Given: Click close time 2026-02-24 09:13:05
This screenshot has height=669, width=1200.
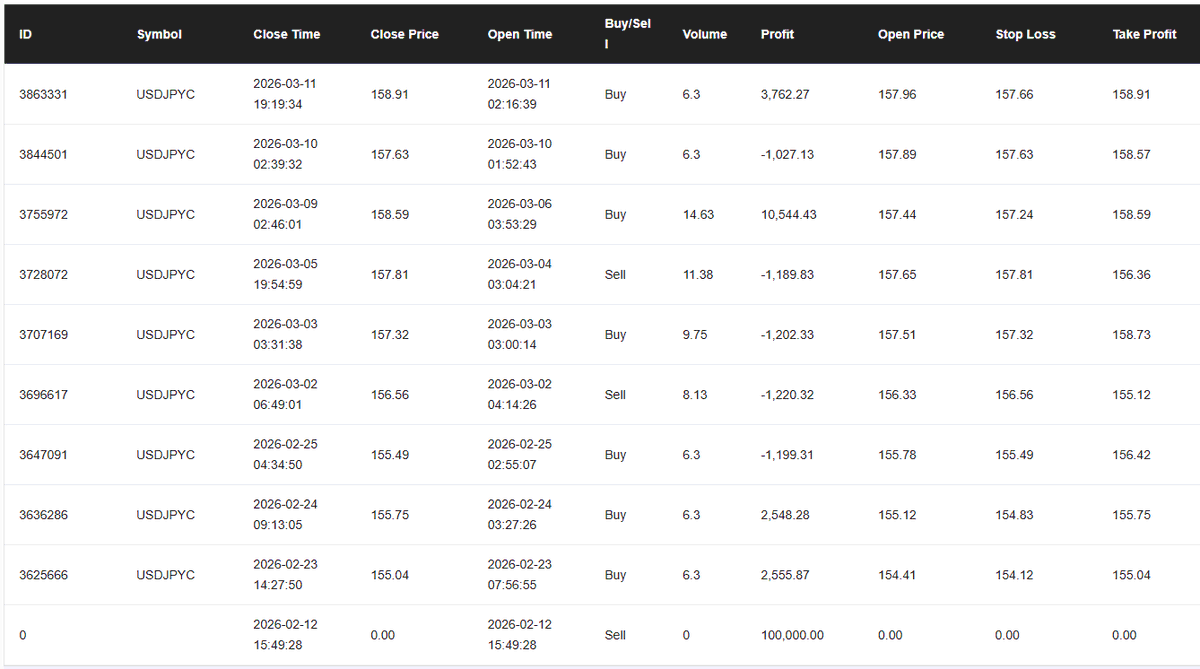Looking at the screenshot, I should pyautogui.click(x=286, y=514).
